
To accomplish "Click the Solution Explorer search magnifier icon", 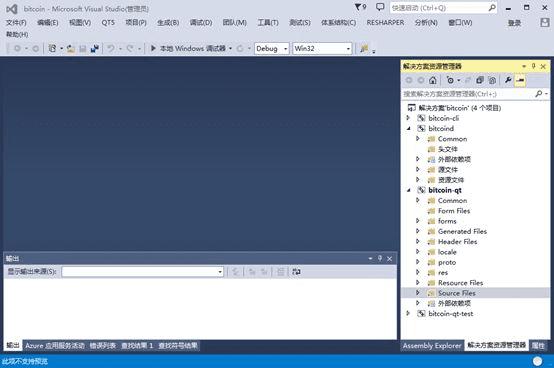I will click(x=538, y=94).
